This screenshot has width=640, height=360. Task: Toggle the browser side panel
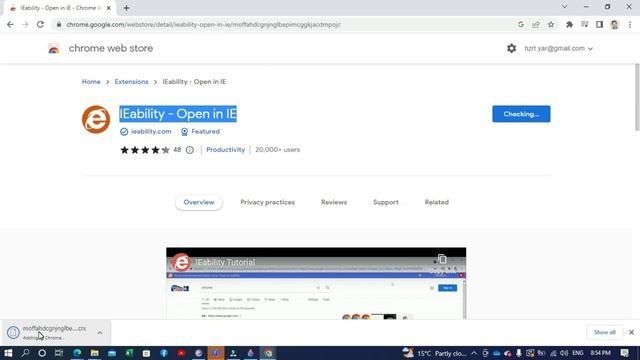click(x=599, y=24)
